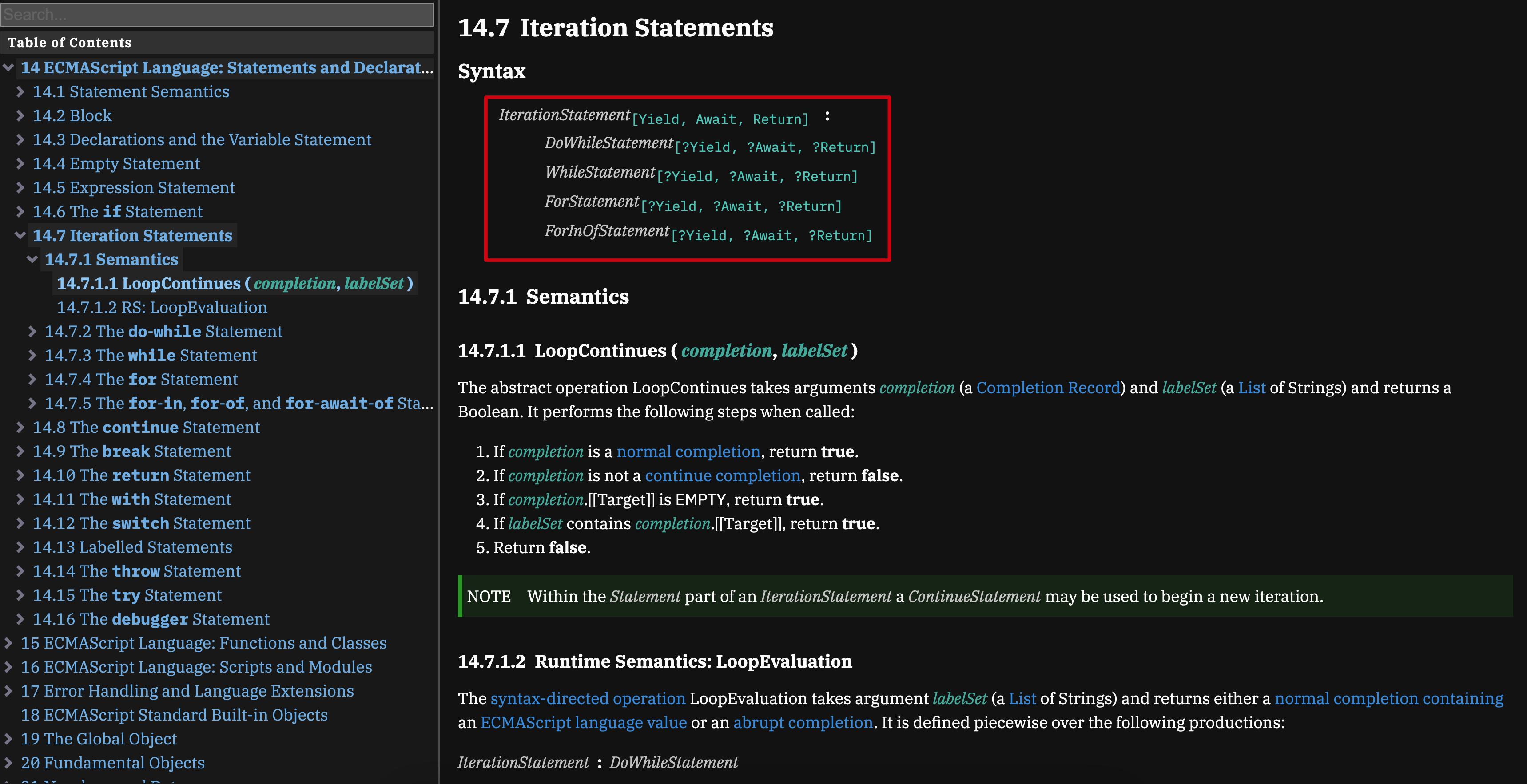This screenshot has height=784, width=1527.
Task: Expand the 14.7.2 do-while Statement arrow
Action: coord(32,331)
